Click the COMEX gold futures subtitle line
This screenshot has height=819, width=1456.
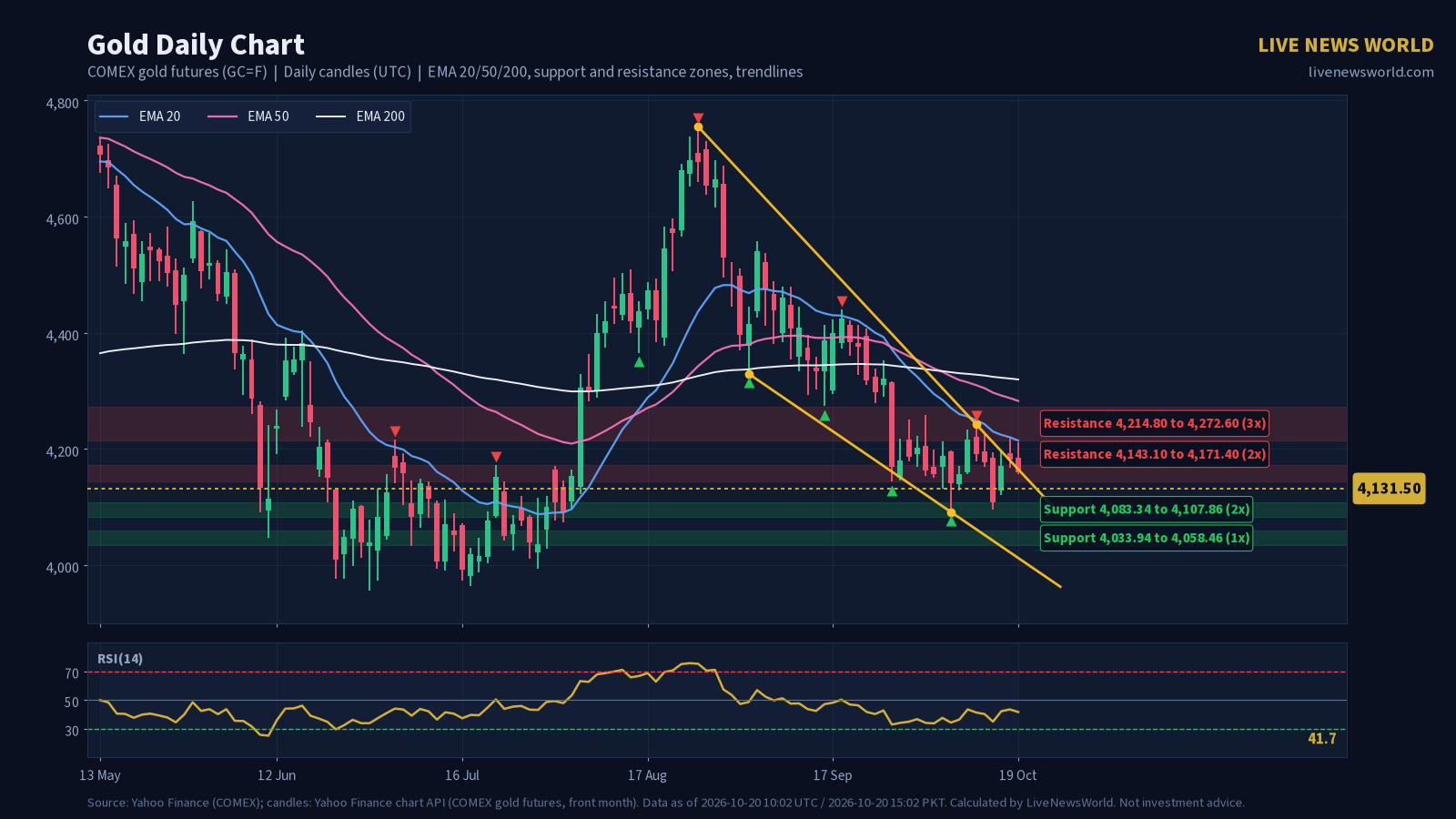tap(445, 72)
